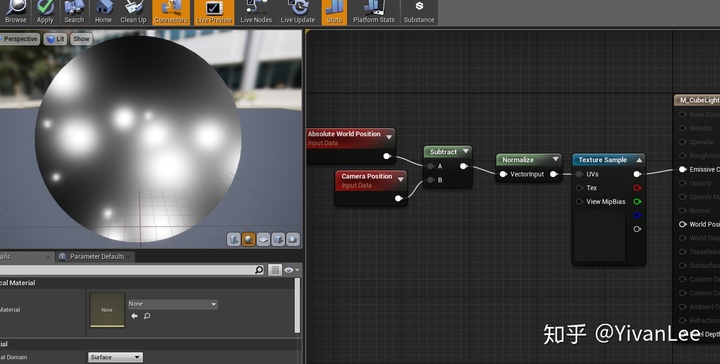Browse to Phys Material asset with magnifier

[x=147, y=316]
